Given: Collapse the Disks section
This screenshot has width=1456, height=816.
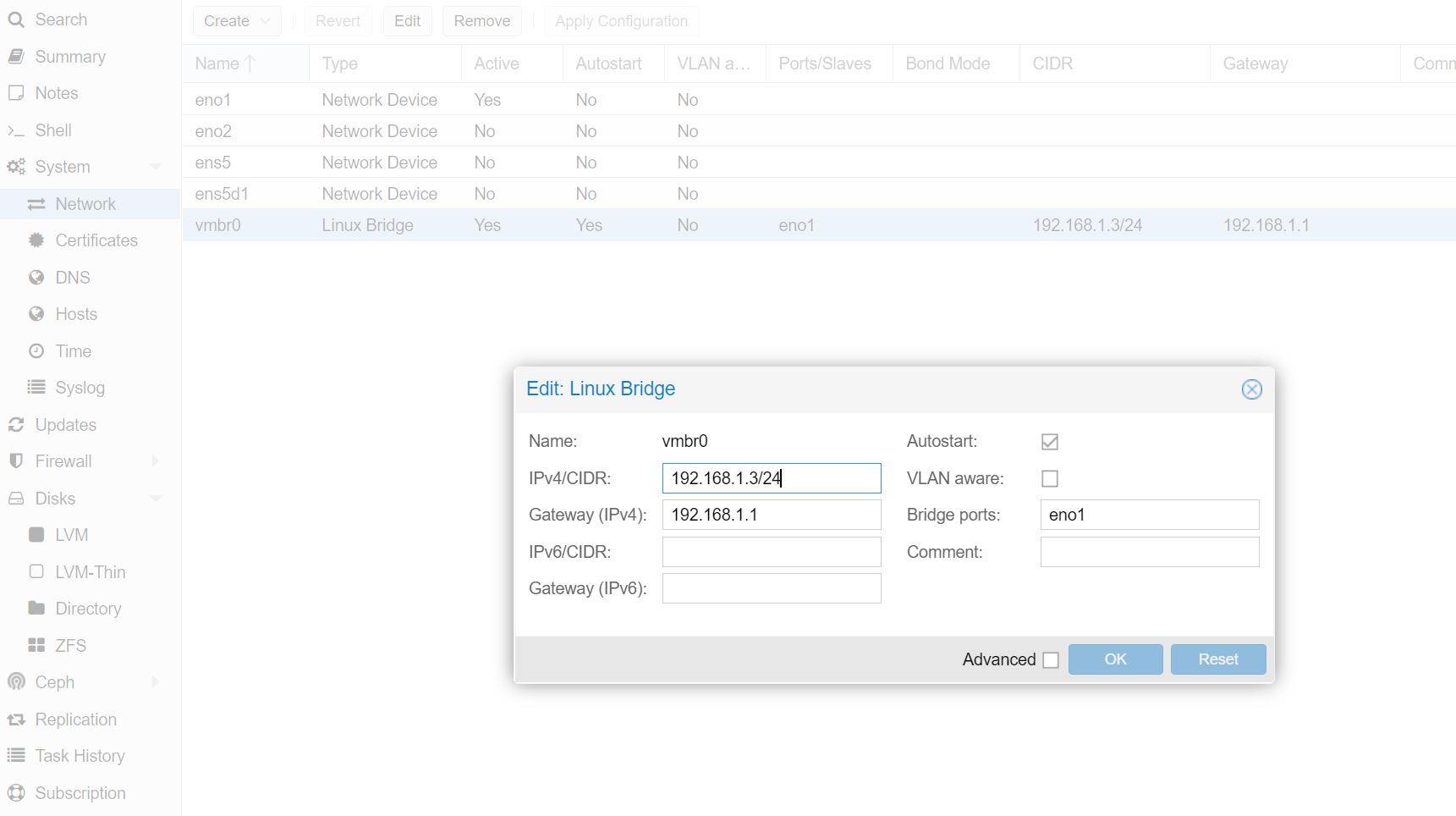Looking at the screenshot, I should 156,499.
